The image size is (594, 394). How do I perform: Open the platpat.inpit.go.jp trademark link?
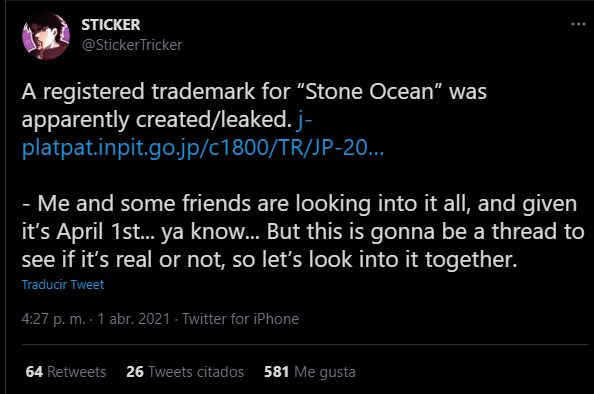point(203,147)
